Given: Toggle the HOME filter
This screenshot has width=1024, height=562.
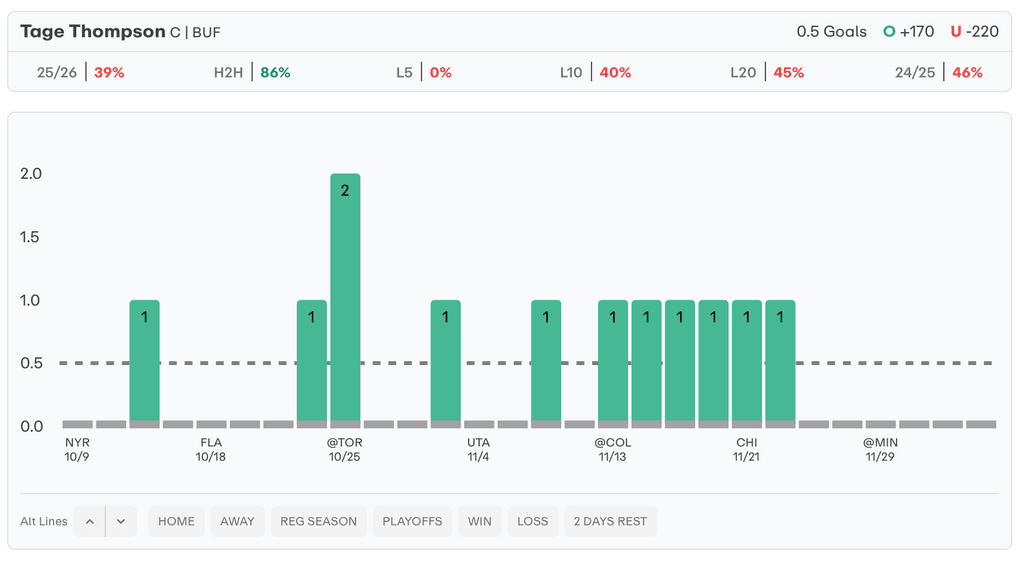Looking at the screenshot, I should click(176, 521).
